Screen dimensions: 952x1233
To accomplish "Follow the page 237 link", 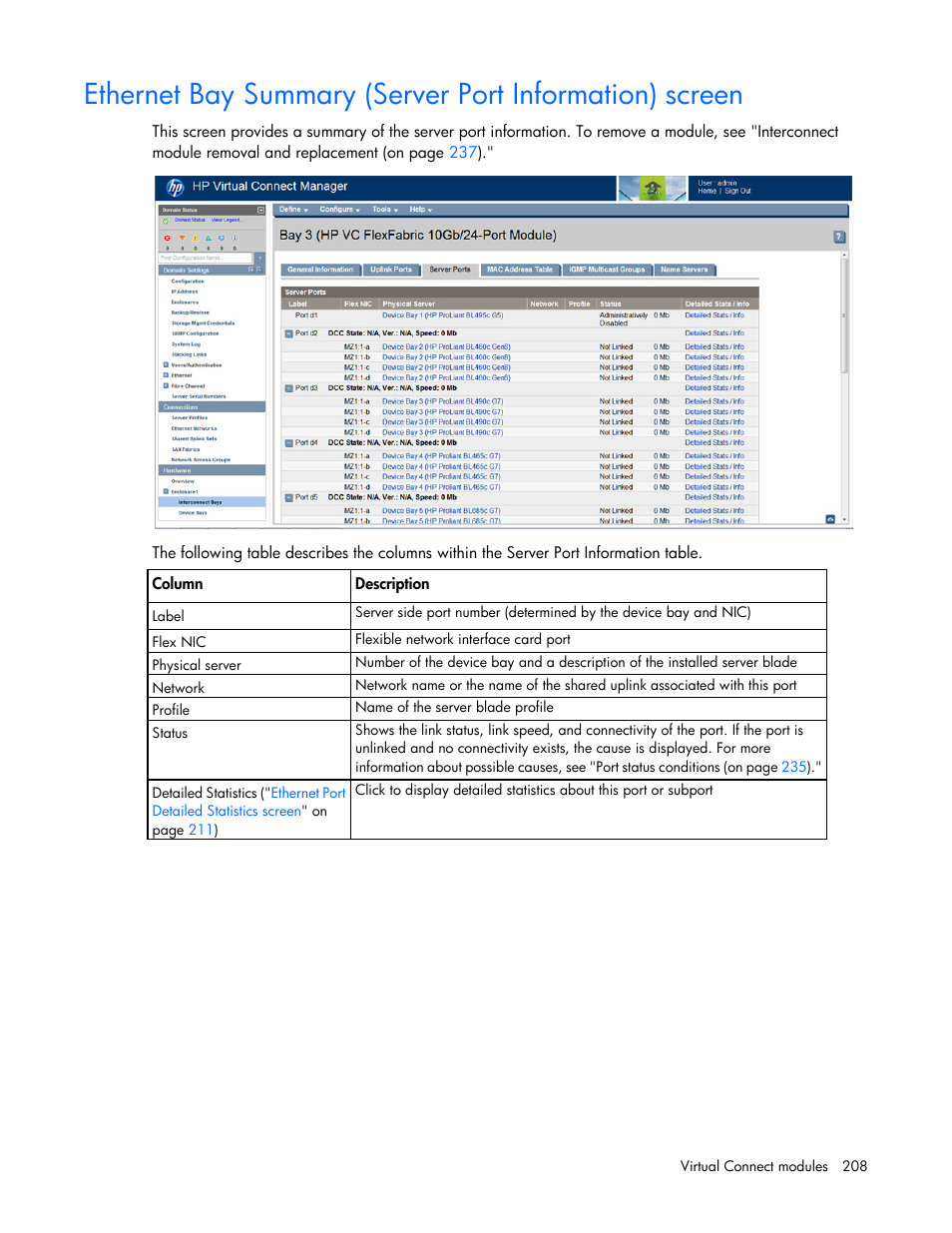I will pyautogui.click(x=463, y=153).
